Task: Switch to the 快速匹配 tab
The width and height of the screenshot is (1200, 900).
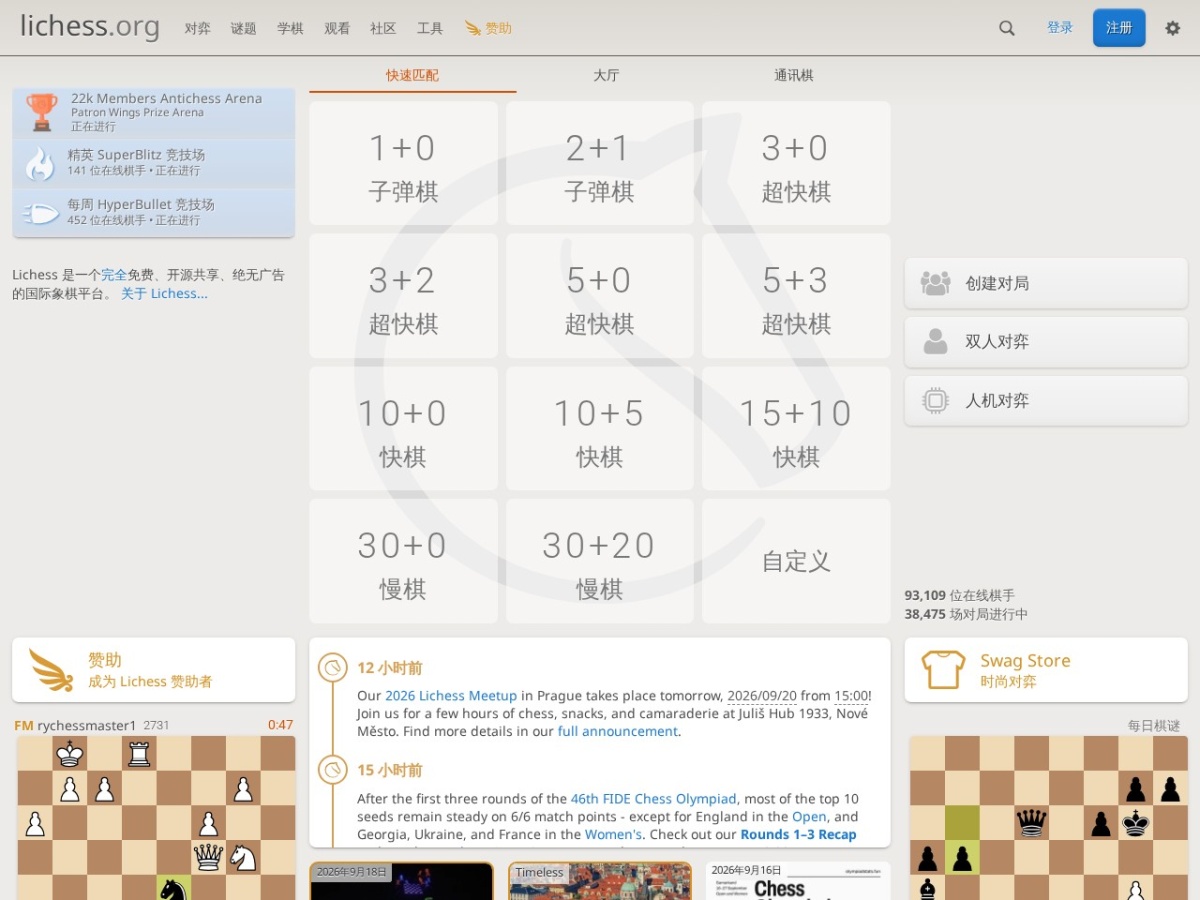Action: click(413, 75)
